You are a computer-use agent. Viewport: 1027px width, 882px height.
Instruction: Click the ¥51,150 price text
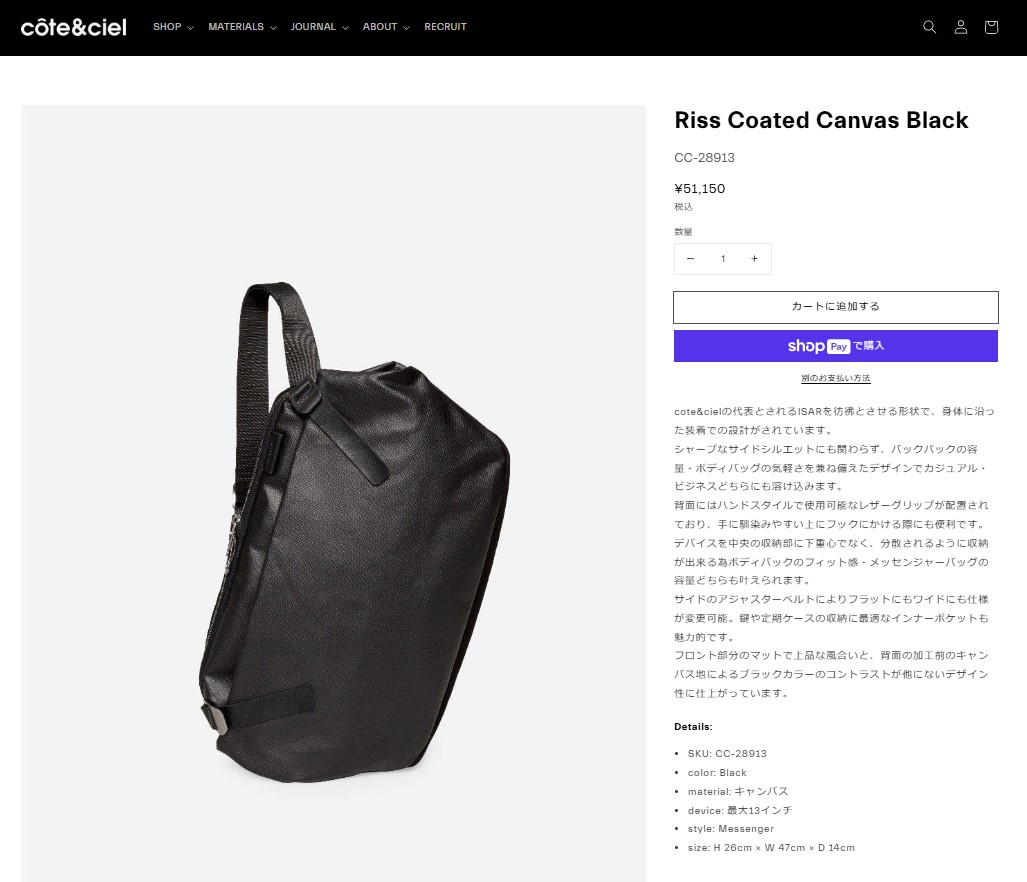tap(700, 189)
